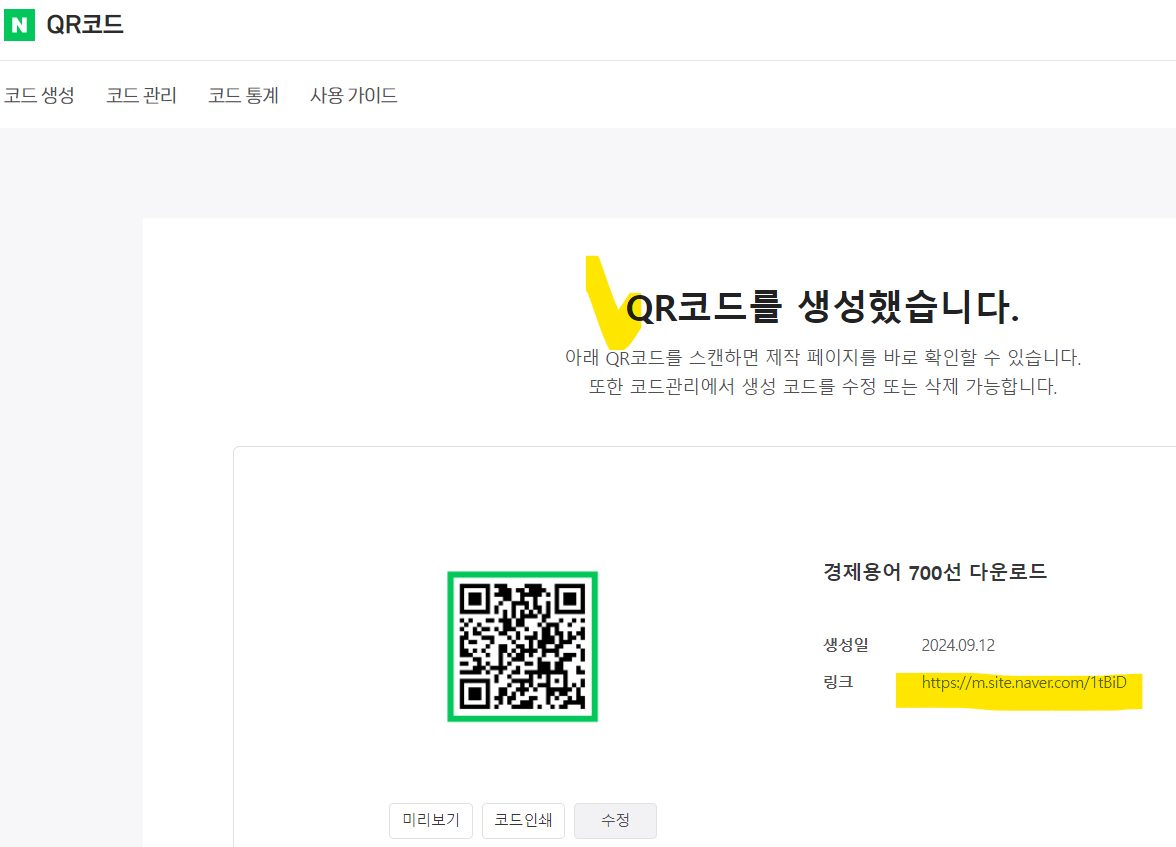This screenshot has height=847, width=1176.
Task: Open the 코드 통계 tab
Action: pyautogui.click(x=242, y=95)
